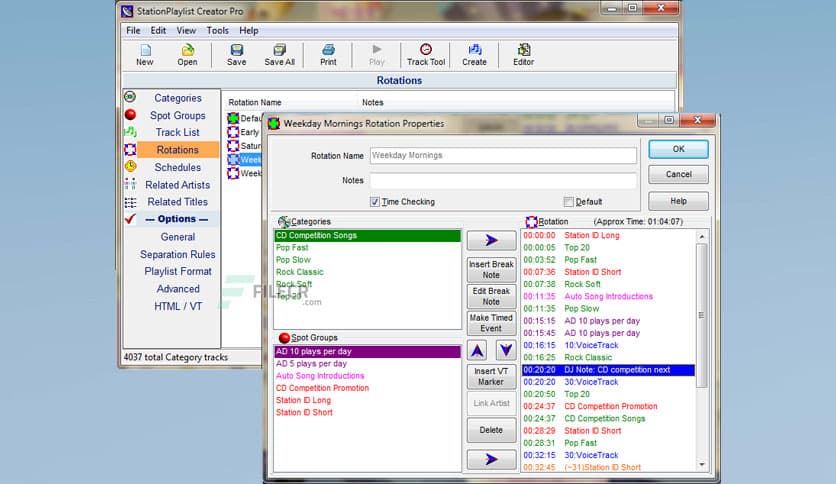Click the Saturday rotation row icon

click(233, 146)
